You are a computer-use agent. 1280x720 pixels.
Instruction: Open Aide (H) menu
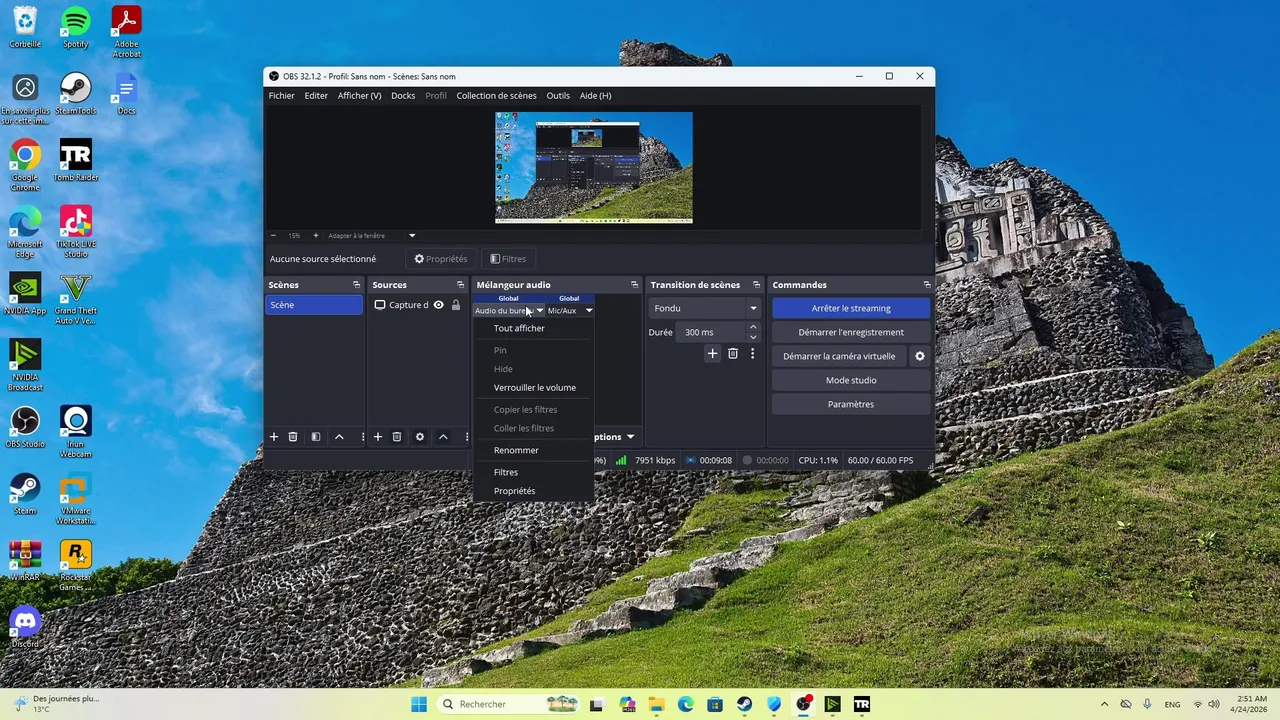pyautogui.click(x=595, y=96)
